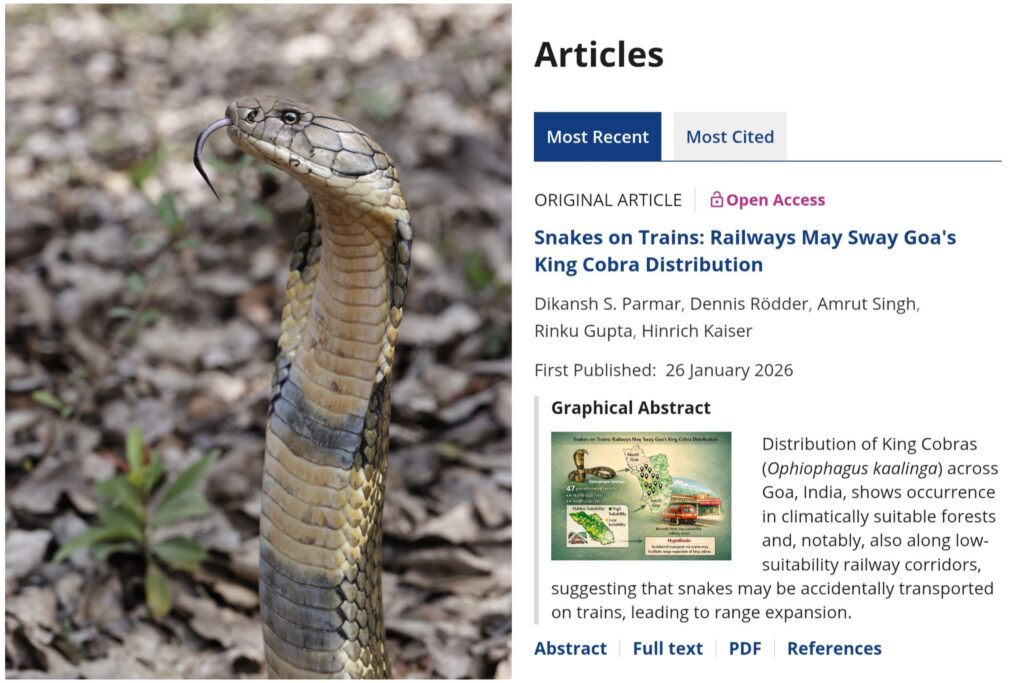Click the king cobra photograph
1024x683 pixels.
coord(259,341)
